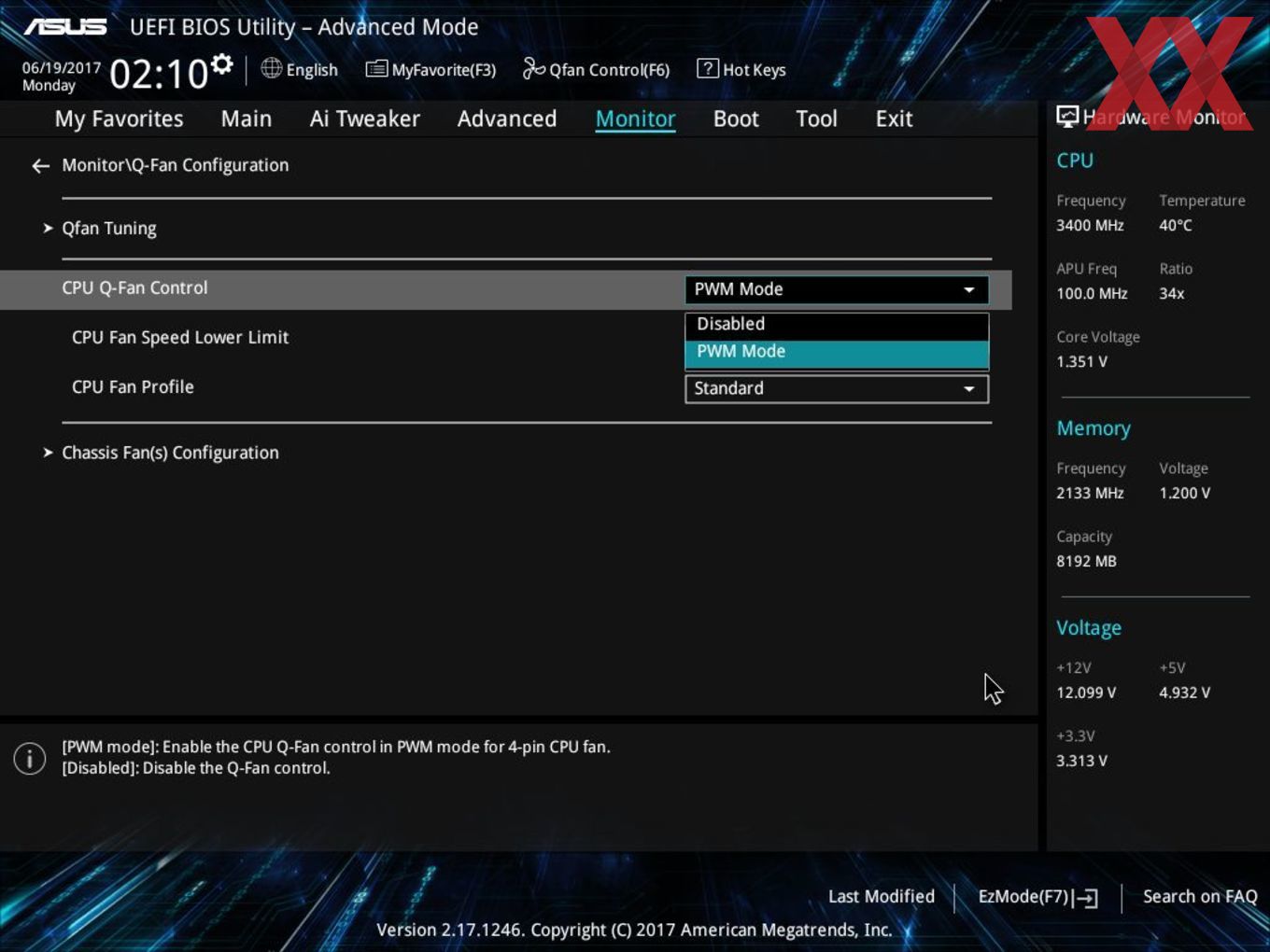Screen dimensions: 1270x952
Task: Click Last Modified at the bottom
Action: 882,897
